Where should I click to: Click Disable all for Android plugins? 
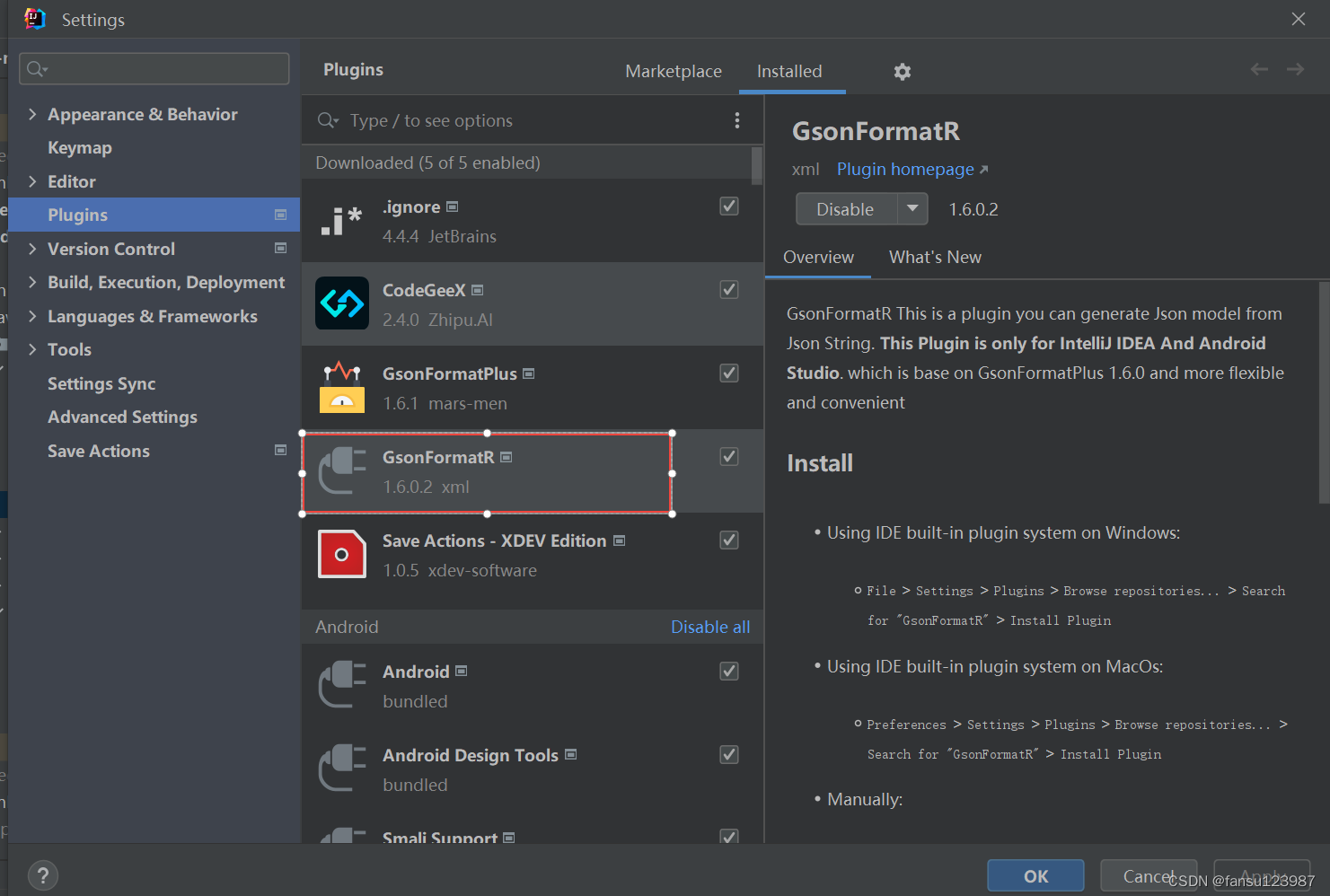(710, 627)
